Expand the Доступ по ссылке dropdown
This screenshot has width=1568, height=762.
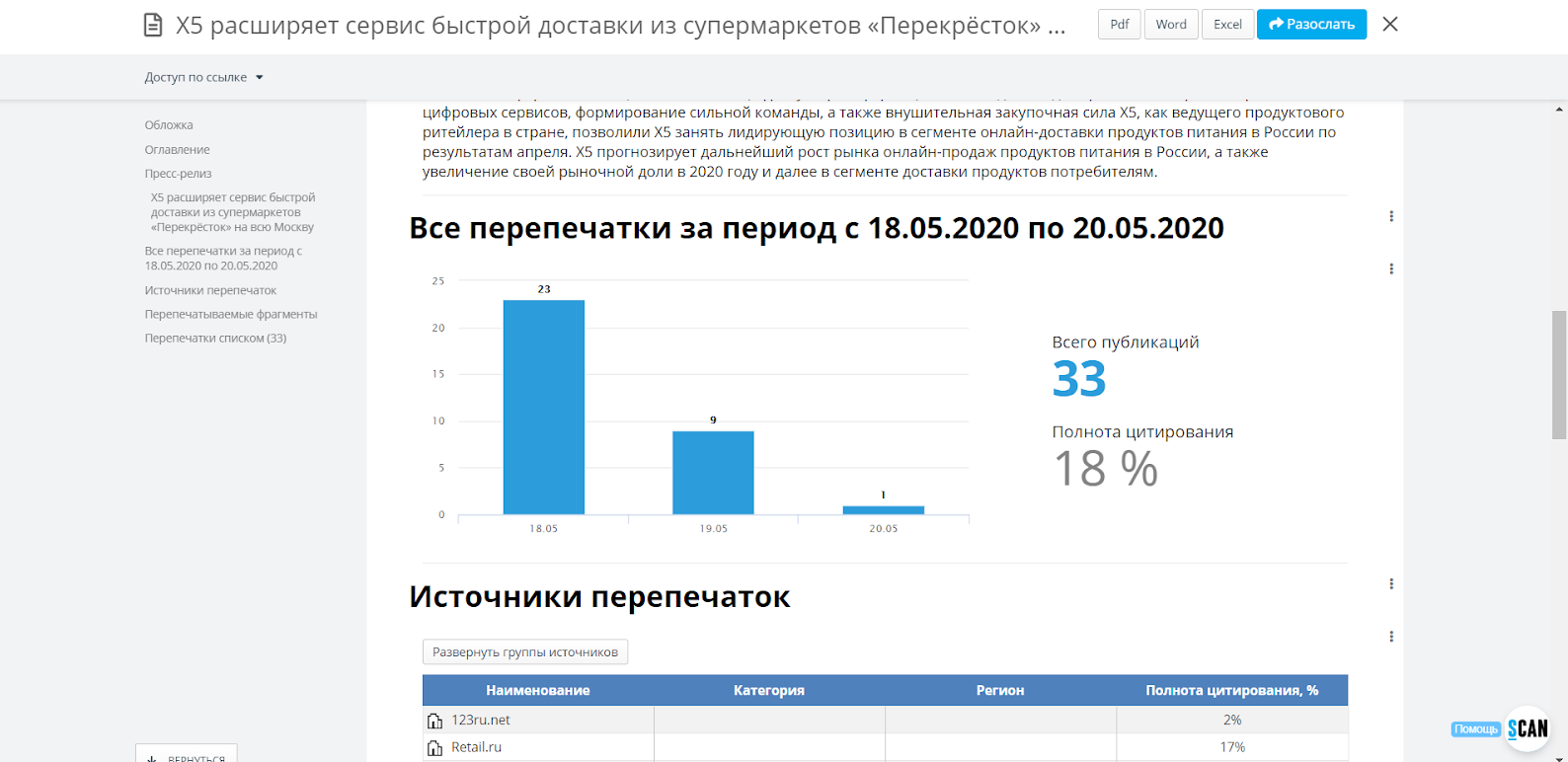(x=204, y=77)
